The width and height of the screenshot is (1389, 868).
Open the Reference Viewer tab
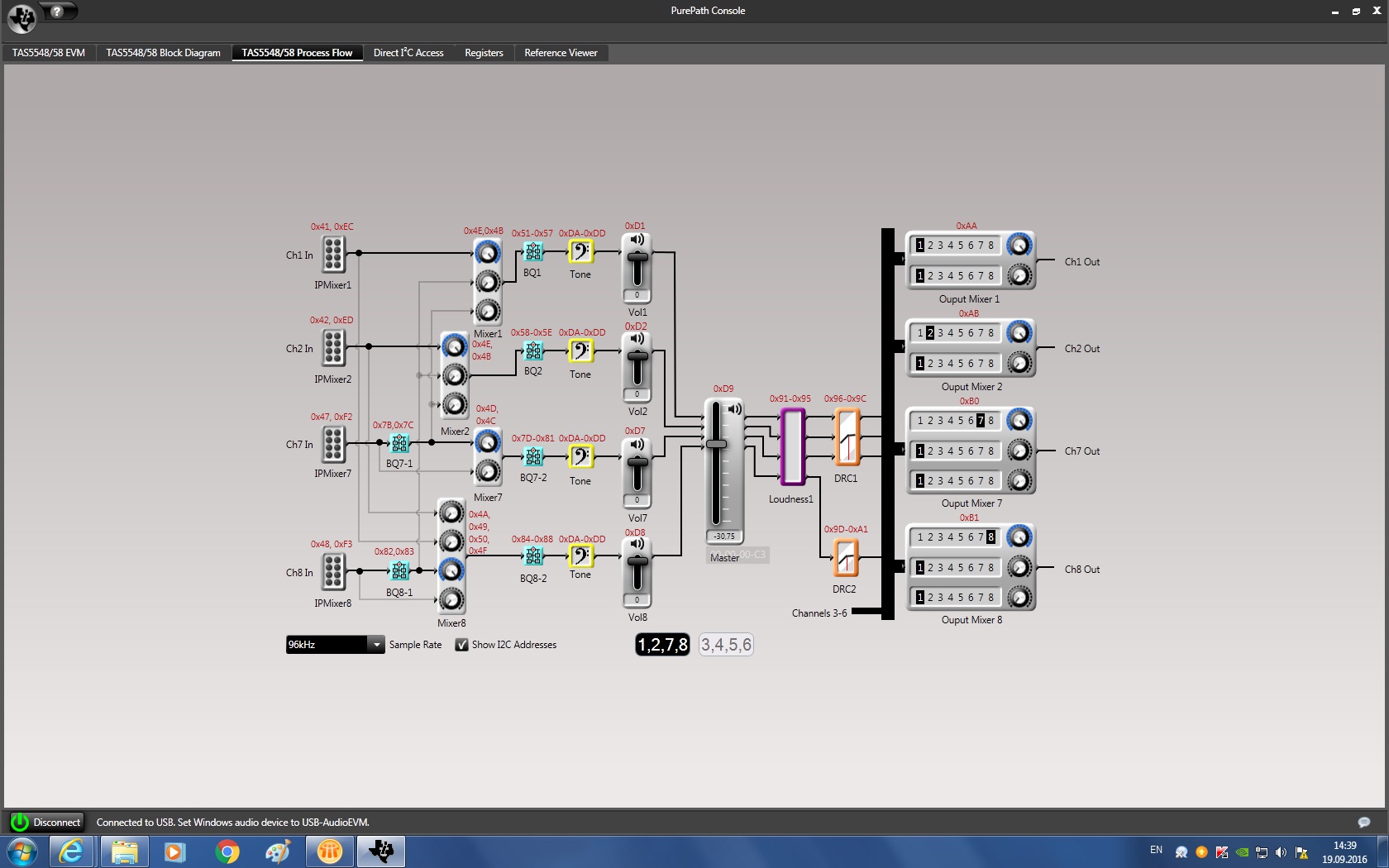[561, 53]
